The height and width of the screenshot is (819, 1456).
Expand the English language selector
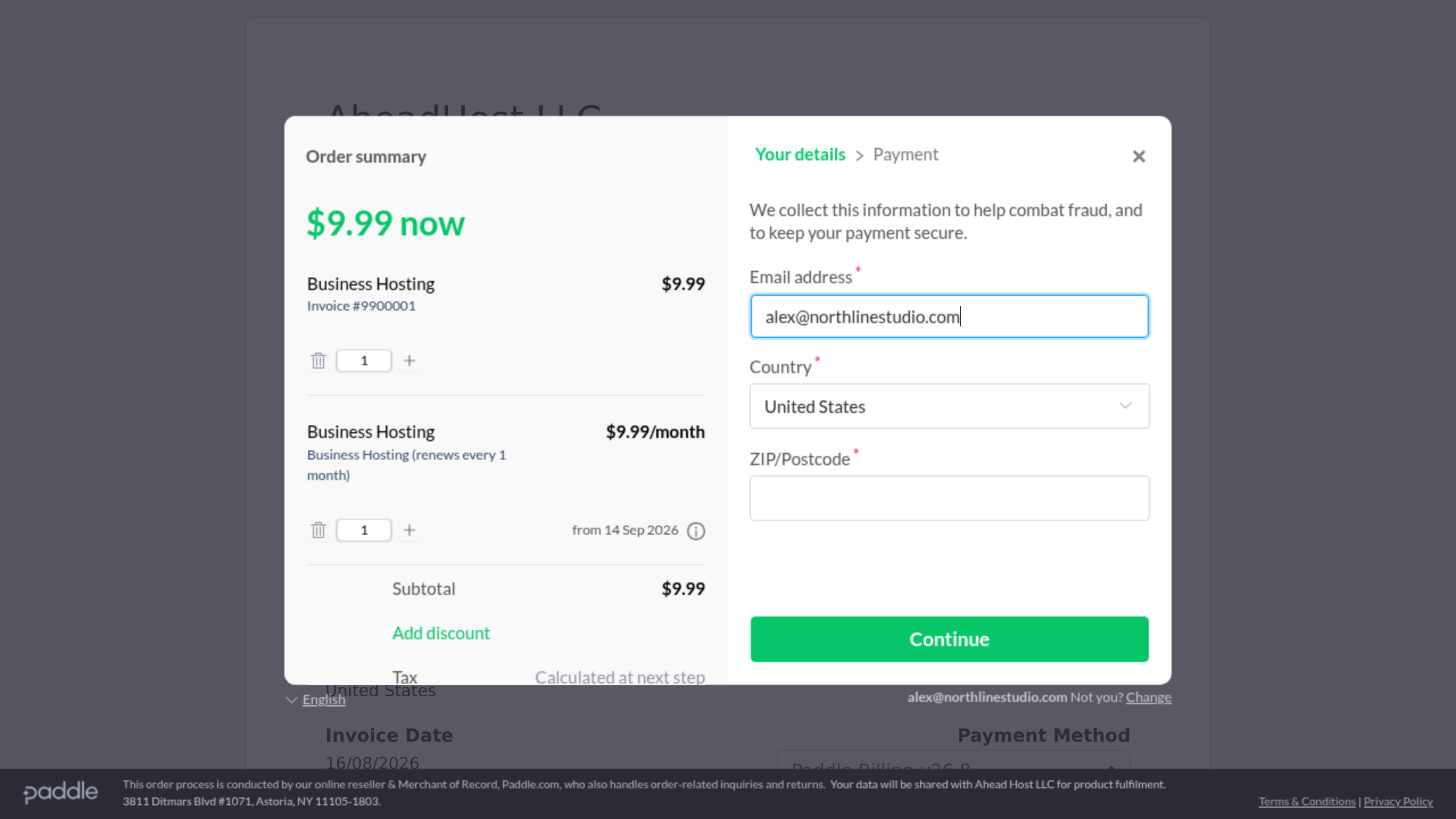pyautogui.click(x=324, y=700)
